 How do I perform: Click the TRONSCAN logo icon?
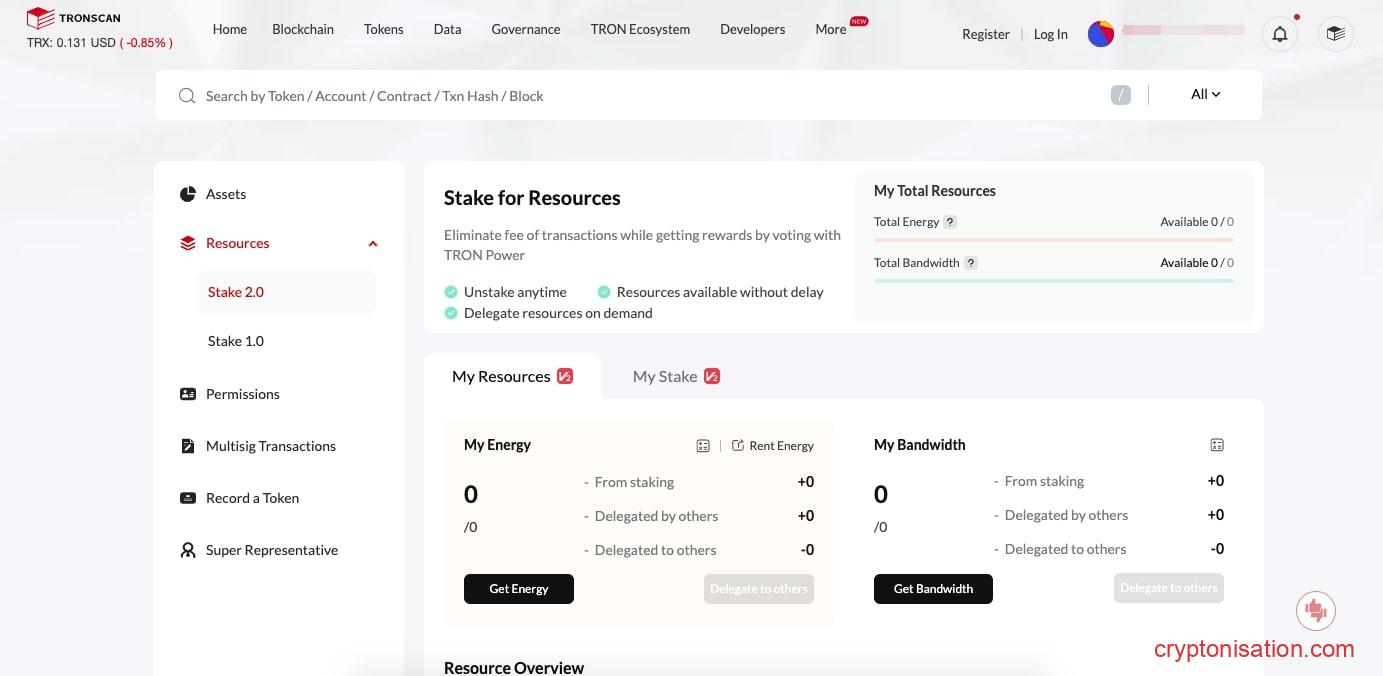coord(40,18)
